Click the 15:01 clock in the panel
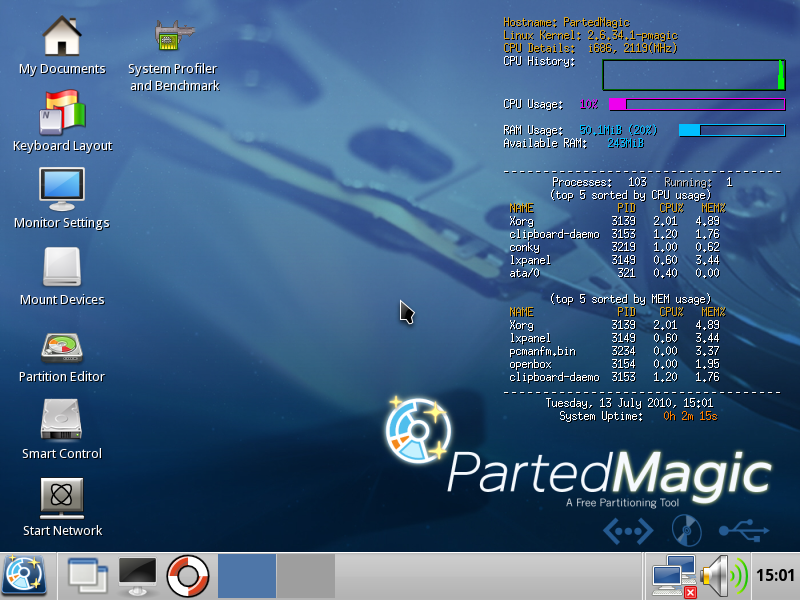800x600 pixels. point(776,575)
